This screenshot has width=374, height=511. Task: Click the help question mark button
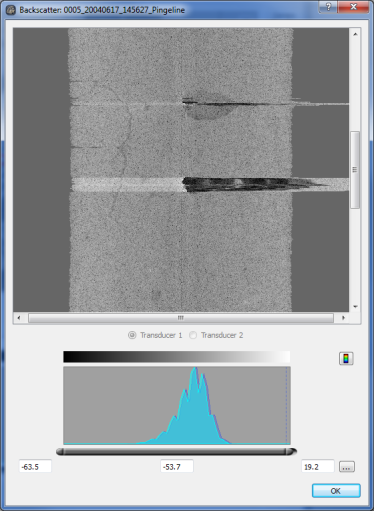(328, 7)
